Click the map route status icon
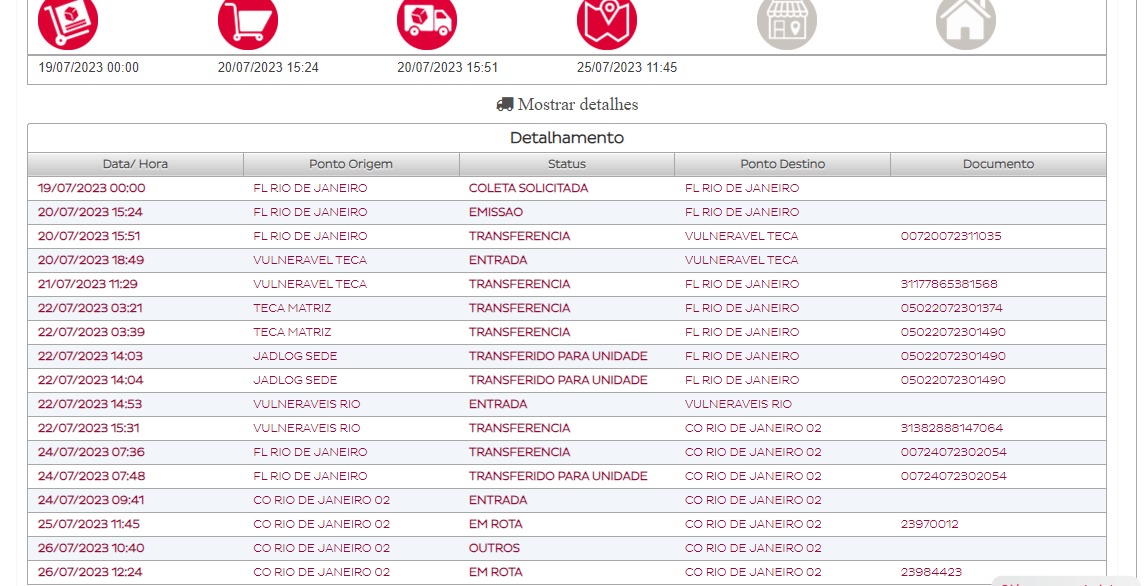 click(607, 20)
